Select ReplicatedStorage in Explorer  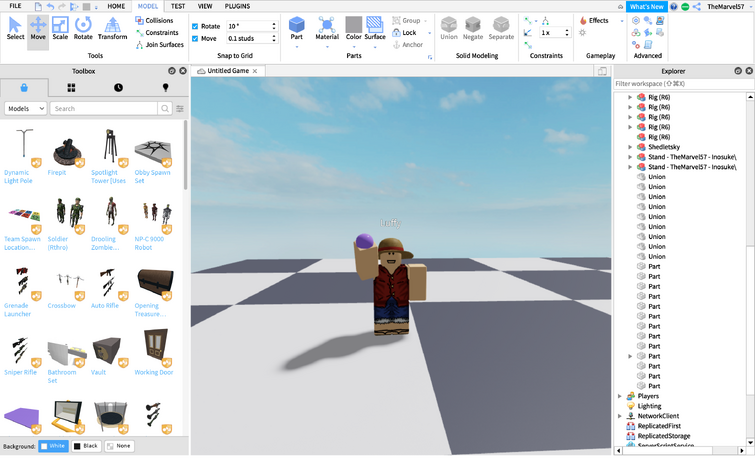(664, 436)
